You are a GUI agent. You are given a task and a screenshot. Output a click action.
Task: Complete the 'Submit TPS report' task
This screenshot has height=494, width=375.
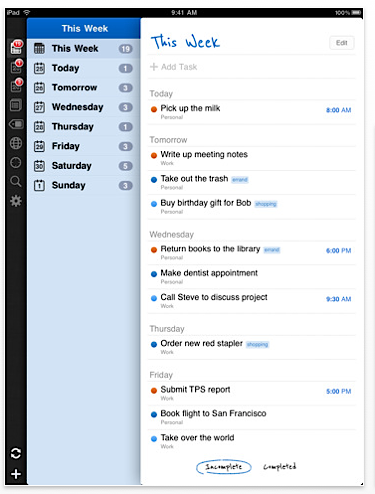point(154,390)
